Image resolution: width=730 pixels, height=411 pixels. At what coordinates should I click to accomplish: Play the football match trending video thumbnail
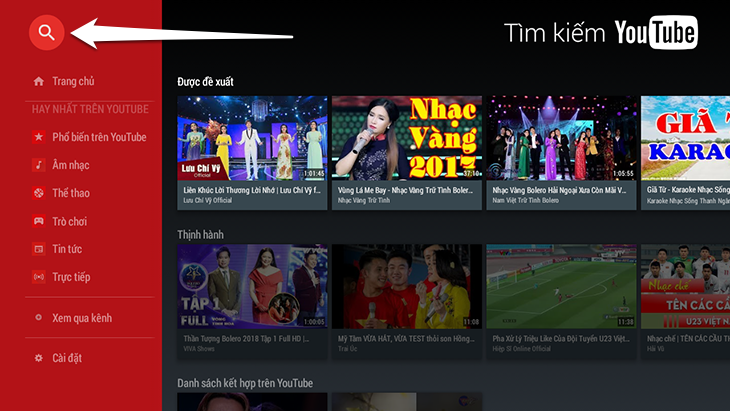[x=562, y=286]
